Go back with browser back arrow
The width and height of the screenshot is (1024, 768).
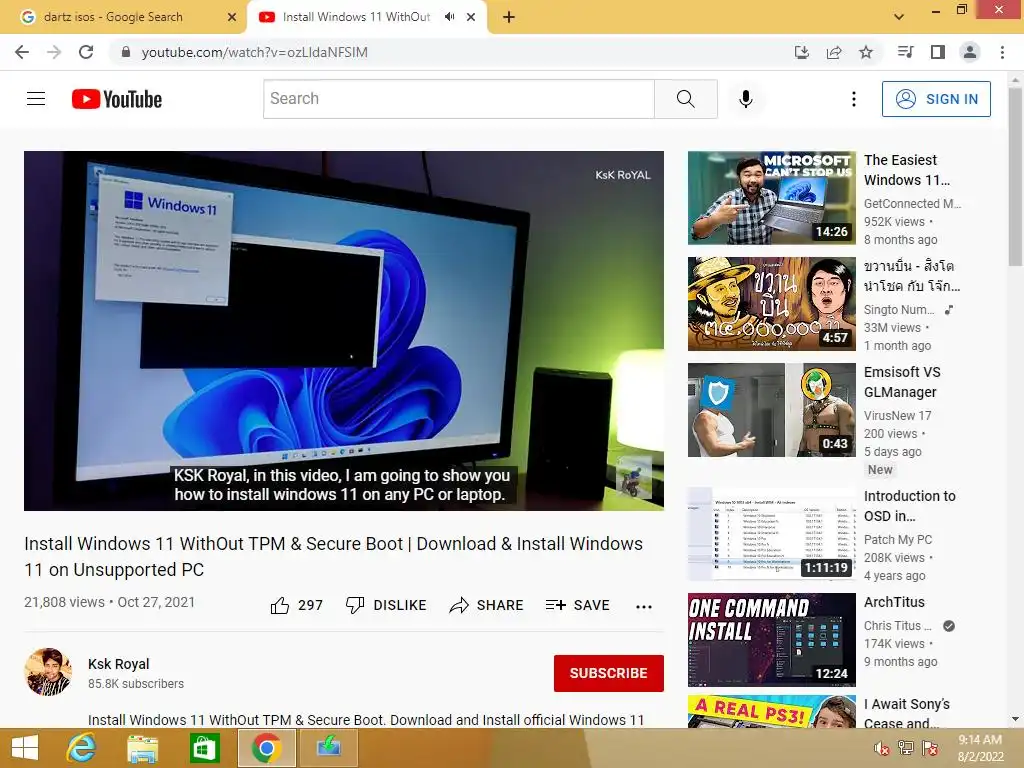click(22, 52)
